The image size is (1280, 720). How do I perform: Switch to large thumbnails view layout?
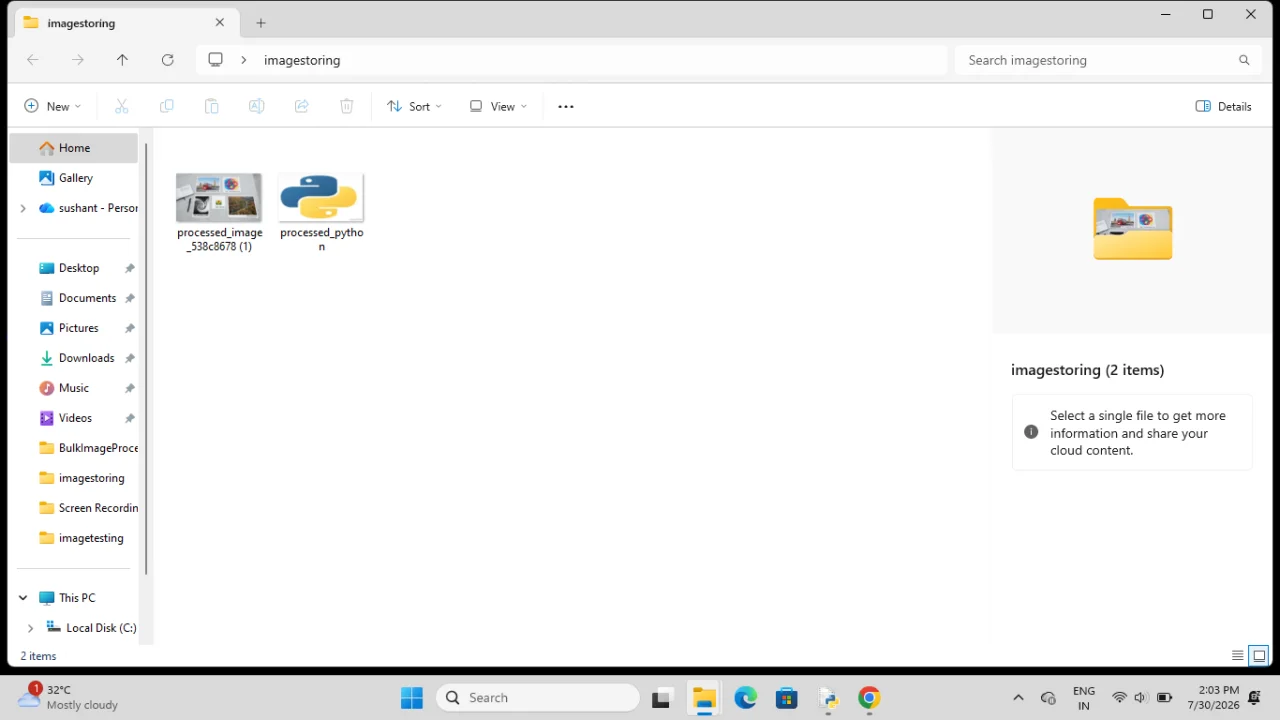point(1260,656)
